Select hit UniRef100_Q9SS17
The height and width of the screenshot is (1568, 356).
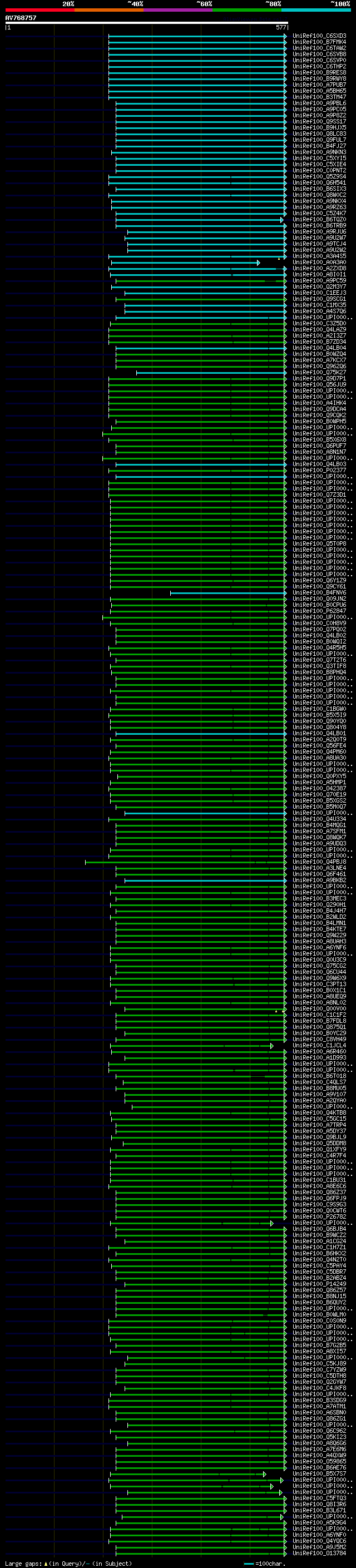(x=319, y=121)
